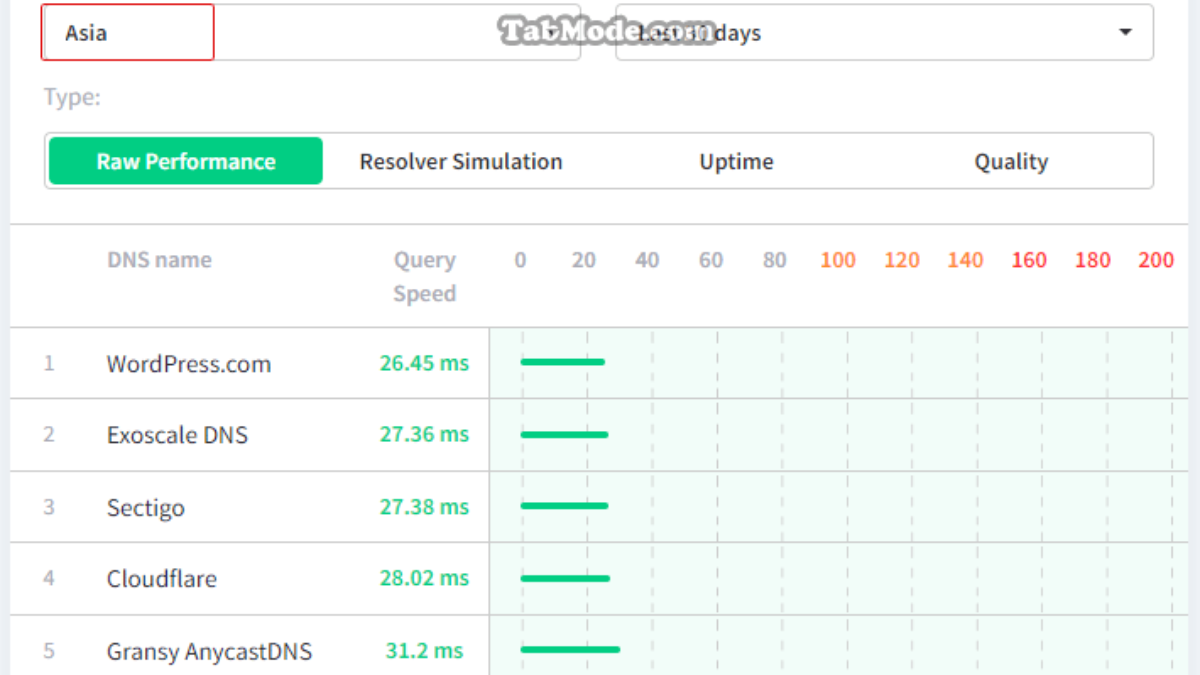Click the Cloudflare green speed bar

565,578
